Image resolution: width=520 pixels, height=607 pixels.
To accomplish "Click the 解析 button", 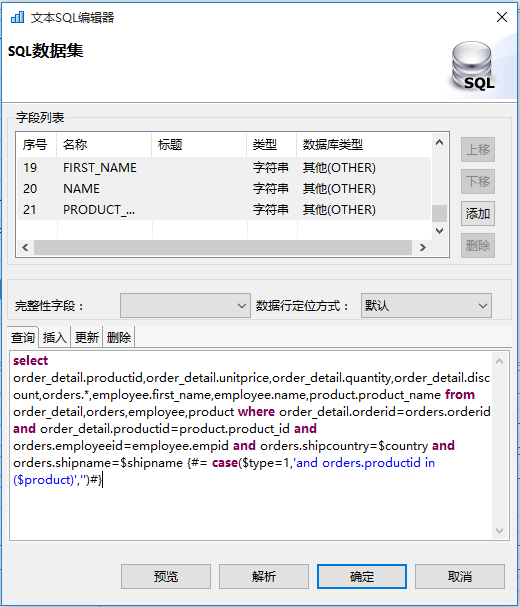I will click(x=264, y=576).
